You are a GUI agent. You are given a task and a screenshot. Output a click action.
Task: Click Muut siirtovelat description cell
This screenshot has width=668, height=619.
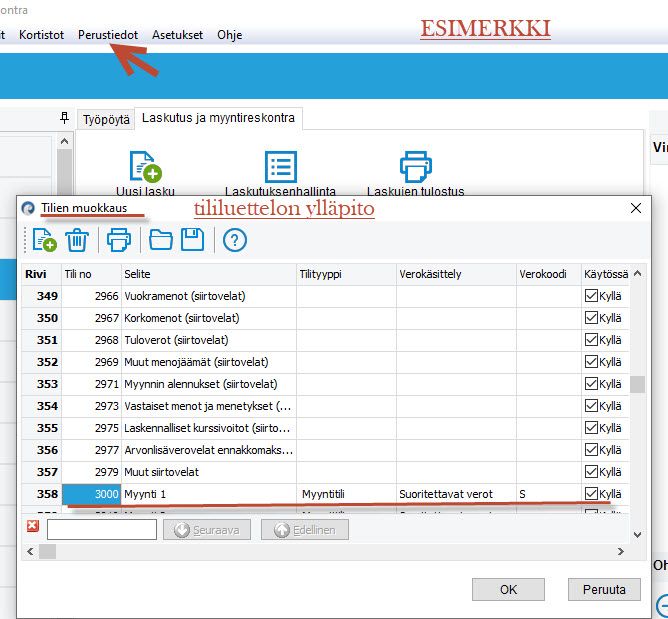[x=209, y=472]
